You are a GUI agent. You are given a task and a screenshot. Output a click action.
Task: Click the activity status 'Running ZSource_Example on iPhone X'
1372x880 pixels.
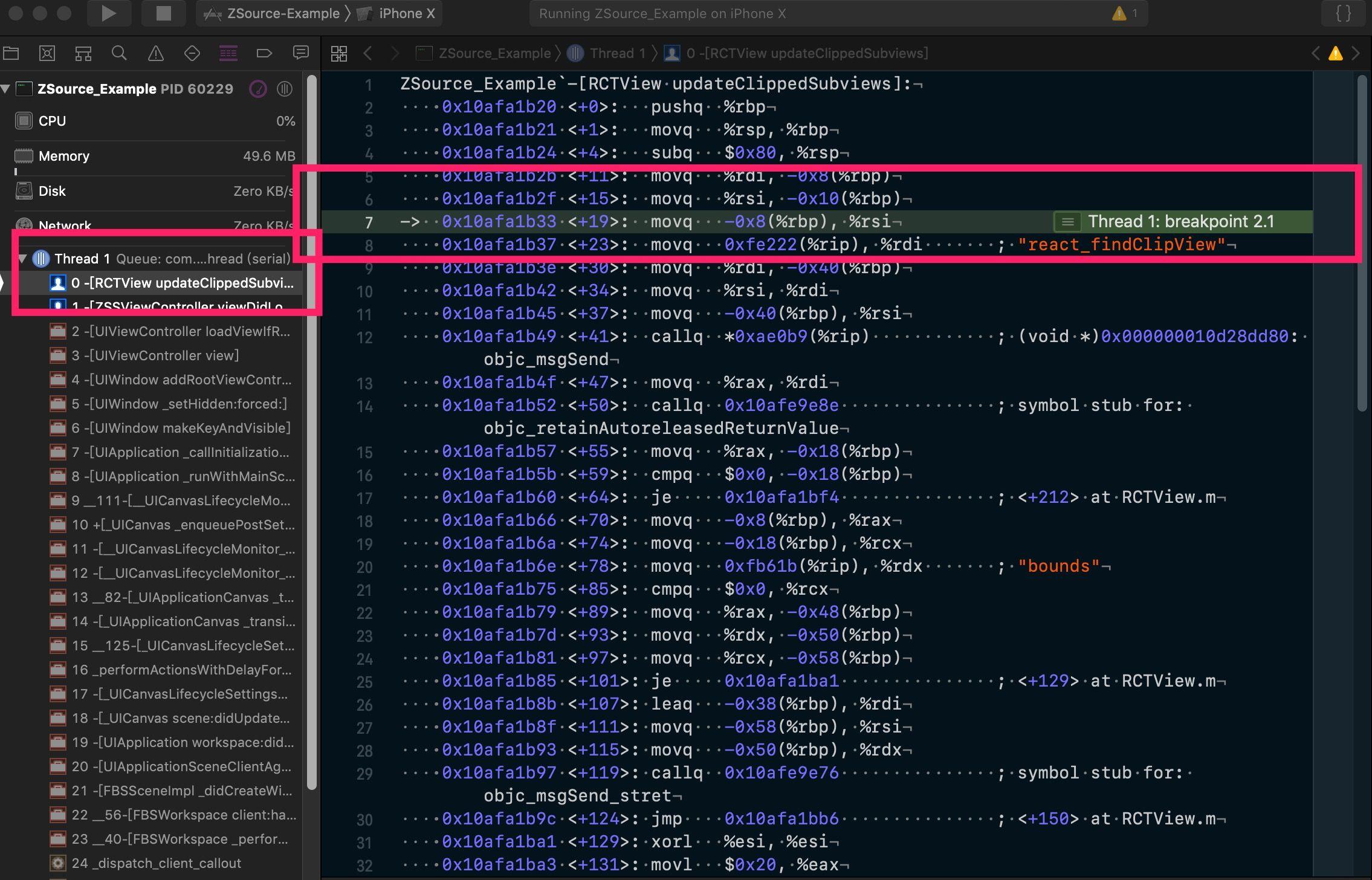tap(662, 13)
